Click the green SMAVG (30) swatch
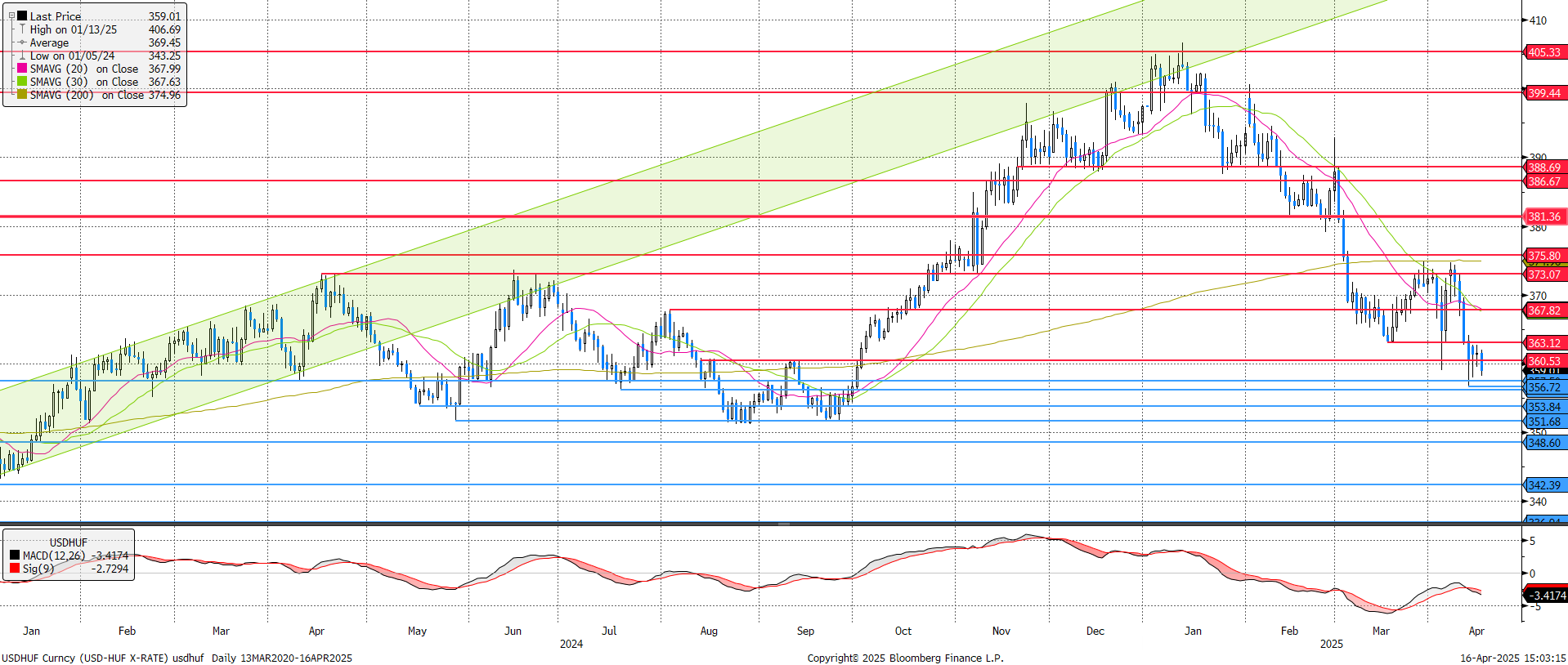The height and width of the screenshot is (665, 1568). pos(22,82)
